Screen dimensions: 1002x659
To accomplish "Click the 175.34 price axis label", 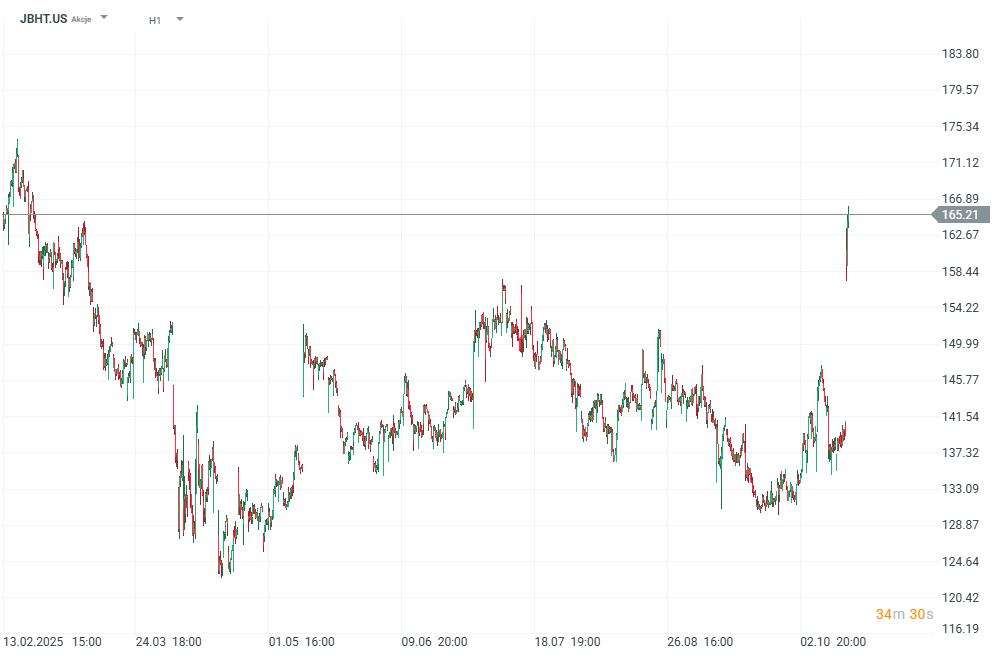I will [x=959, y=126].
